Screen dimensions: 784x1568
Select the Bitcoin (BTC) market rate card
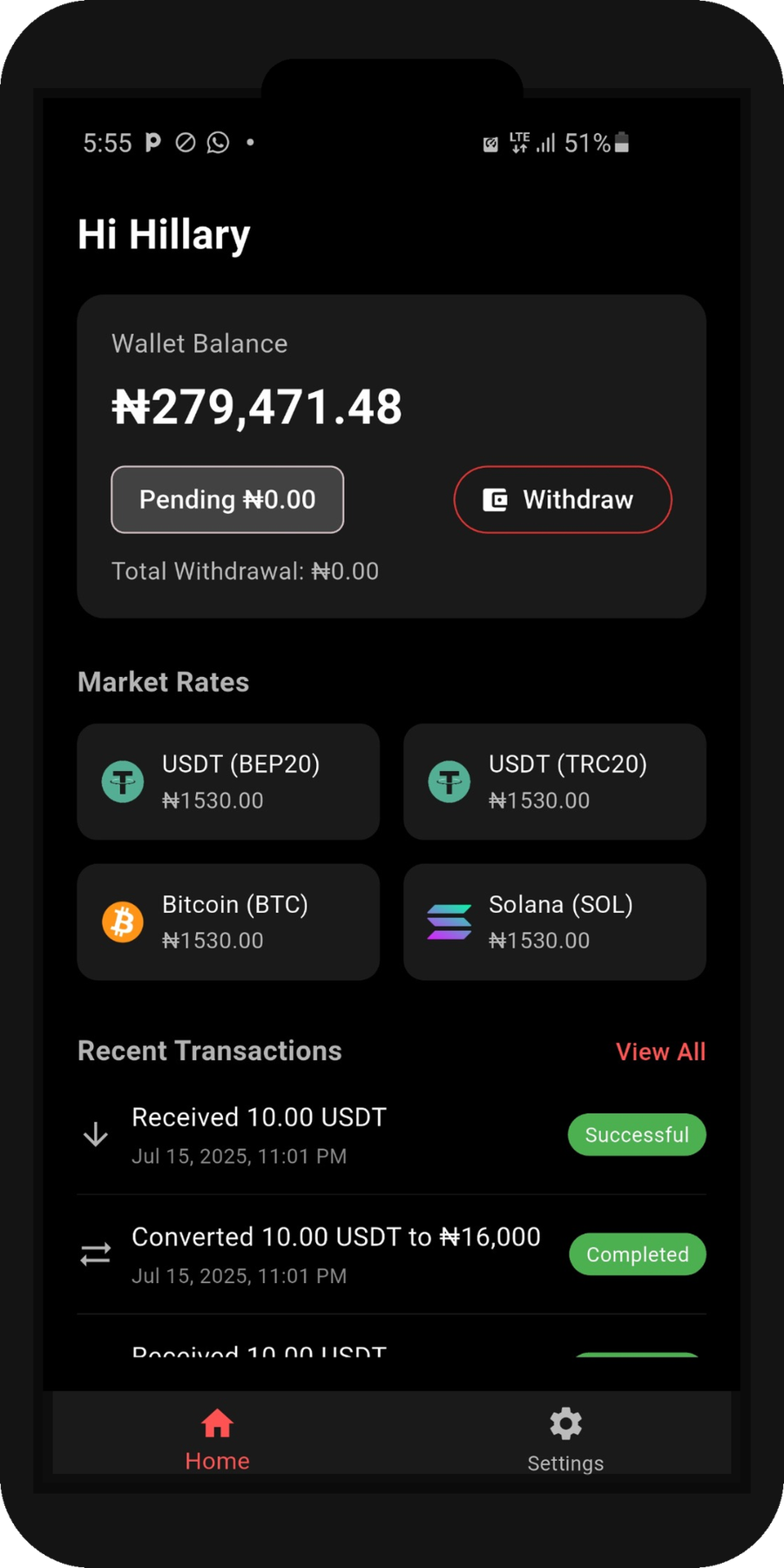click(228, 922)
